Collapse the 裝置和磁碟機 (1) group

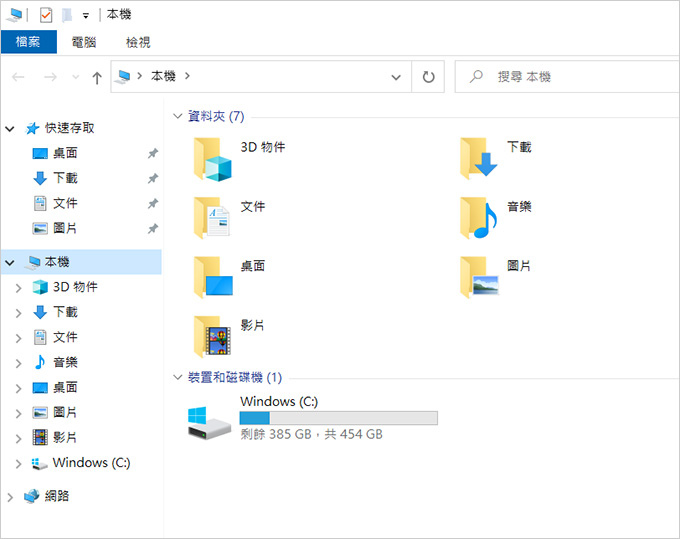177,377
